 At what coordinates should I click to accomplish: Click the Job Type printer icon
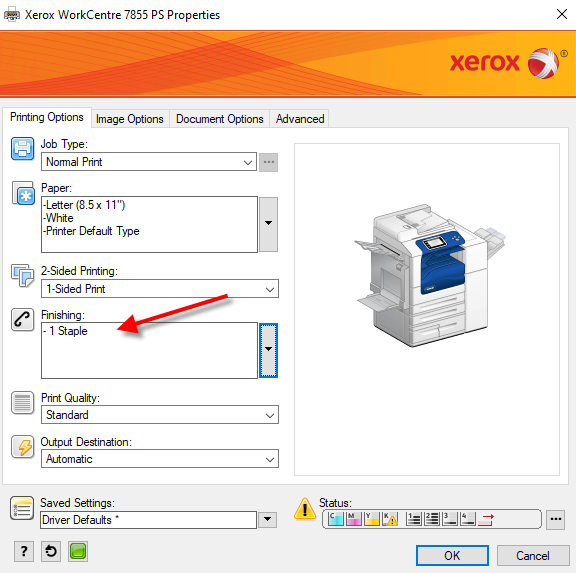click(22, 149)
